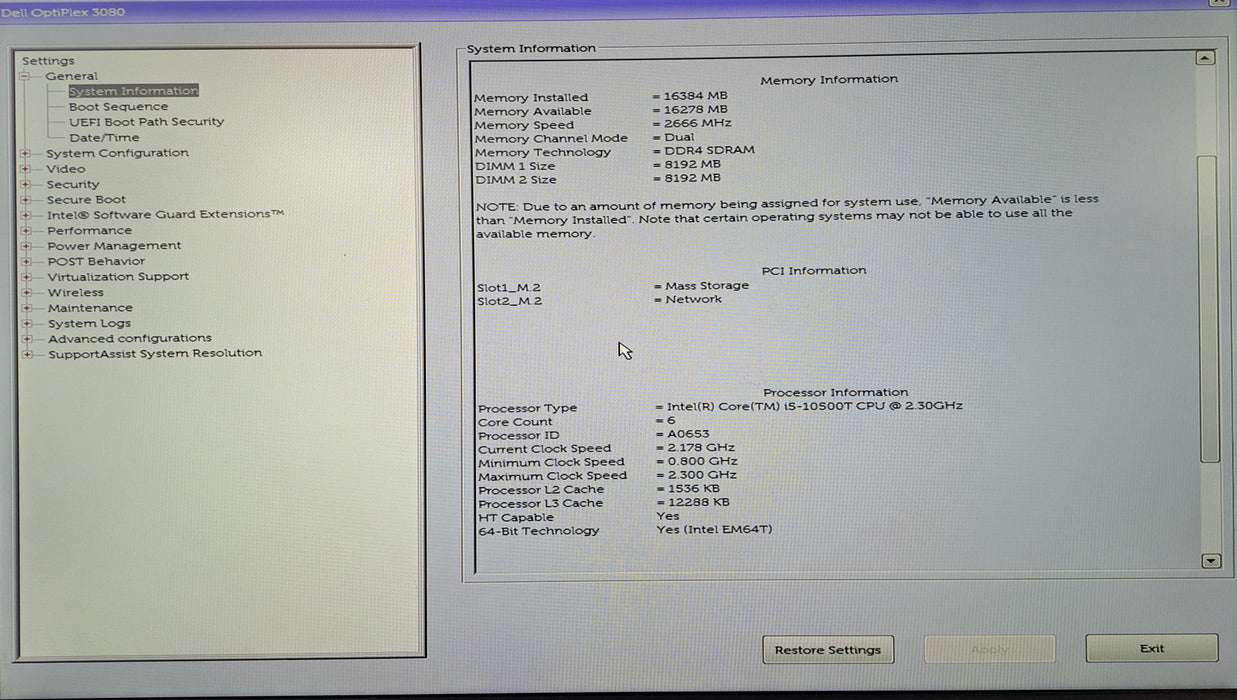Select Intel Software Guard Extensions label
Viewport: 1237px width, 700px height.
[166, 215]
